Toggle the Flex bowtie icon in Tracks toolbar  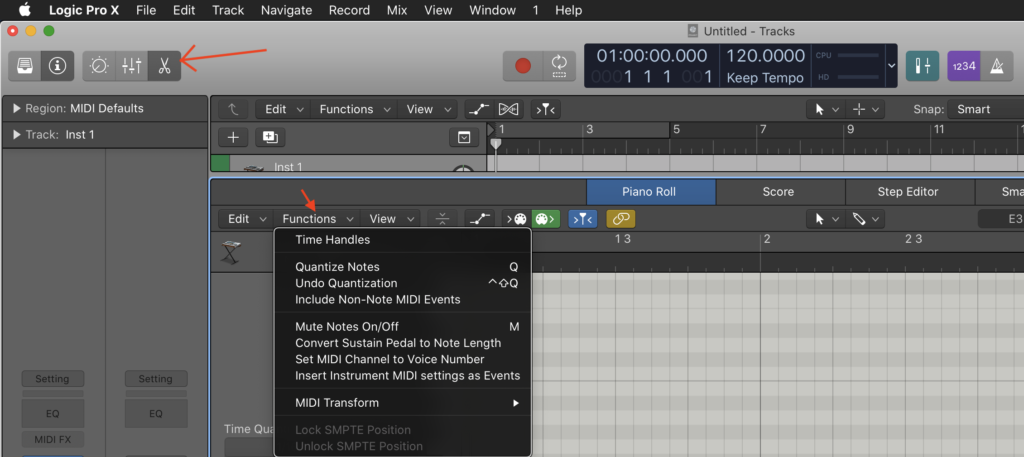click(509, 109)
